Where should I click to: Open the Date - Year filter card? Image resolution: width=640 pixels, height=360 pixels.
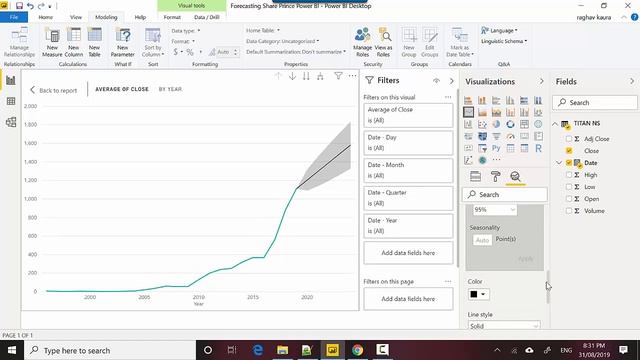(408, 226)
